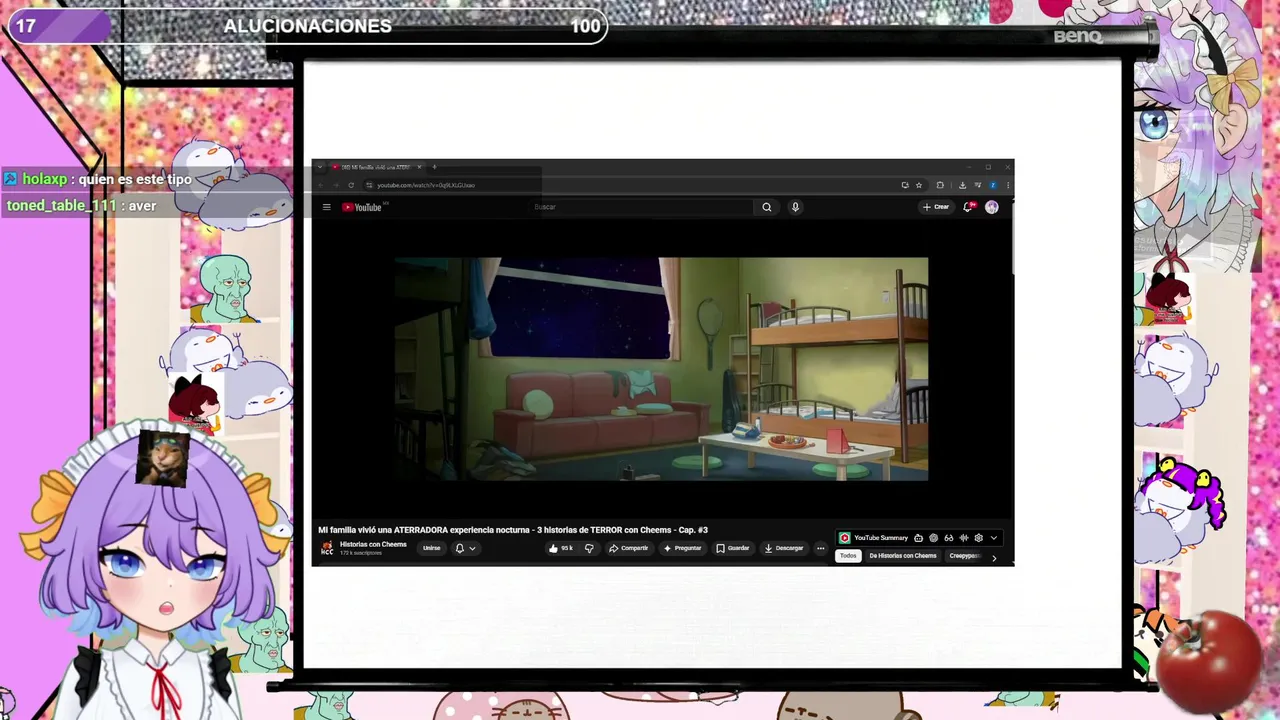The height and width of the screenshot is (720, 1280).
Task: Open the YouTube account avatar menu
Action: [991, 207]
